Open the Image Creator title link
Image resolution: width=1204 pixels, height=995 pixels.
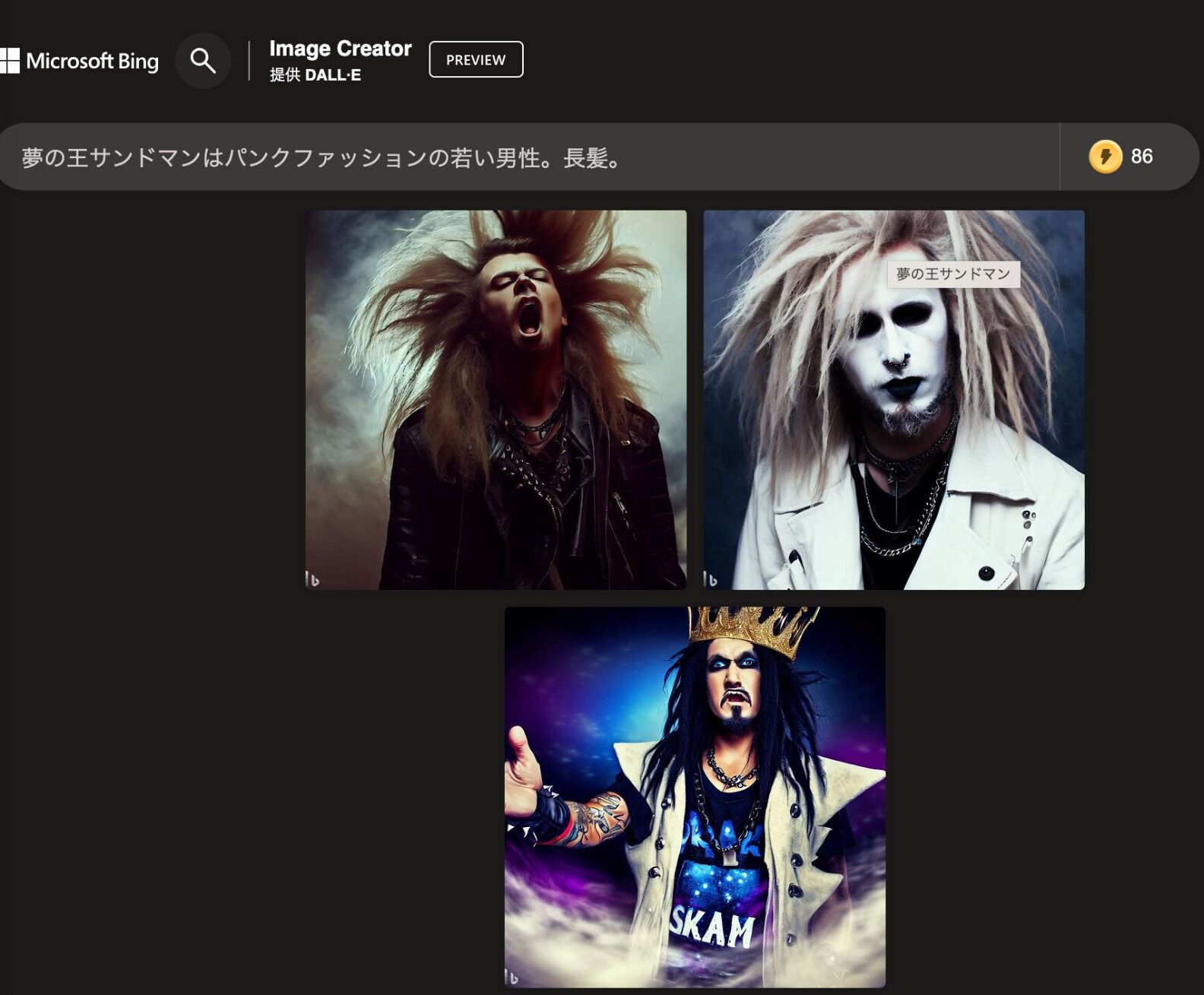(x=340, y=49)
